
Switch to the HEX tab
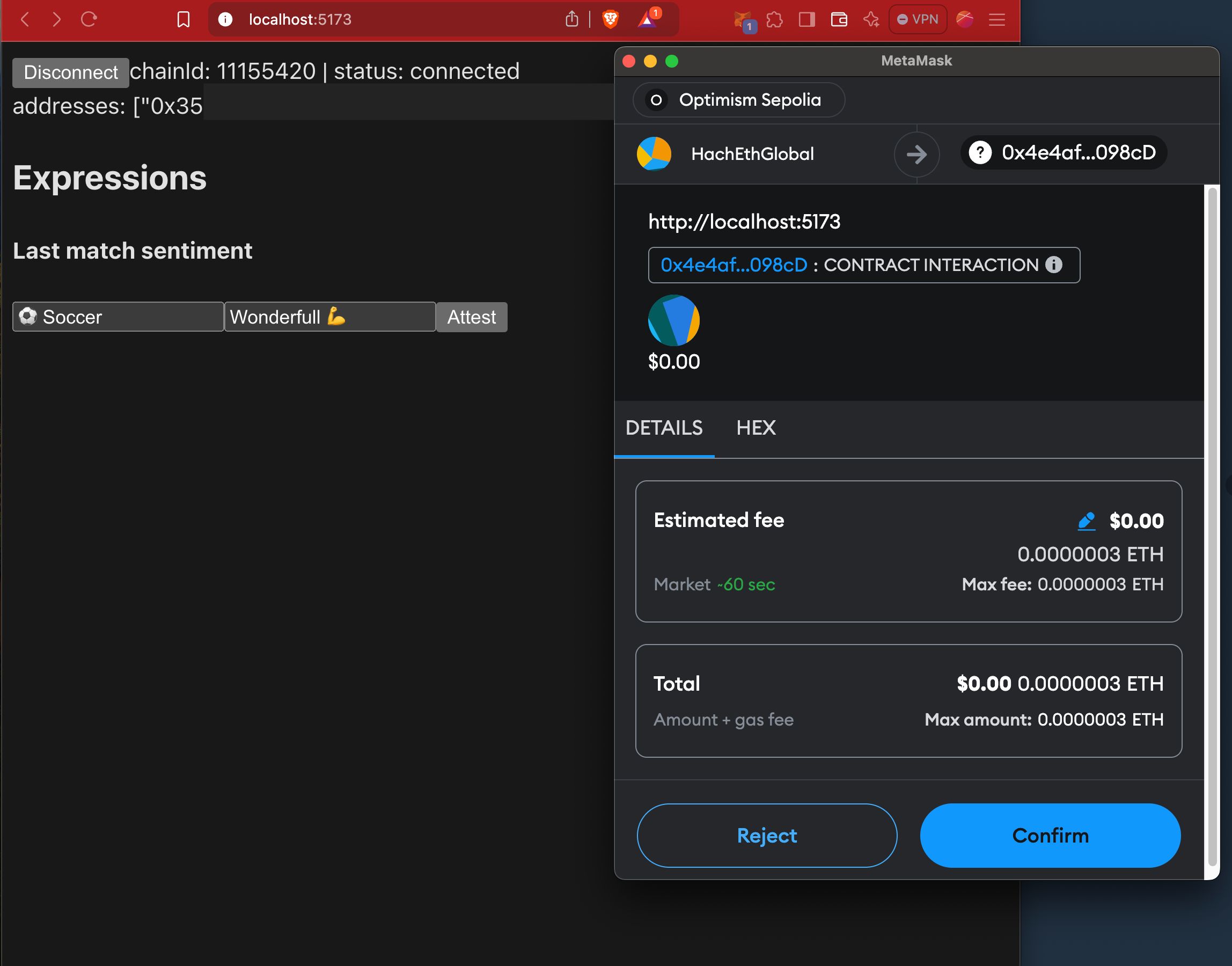(756, 428)
